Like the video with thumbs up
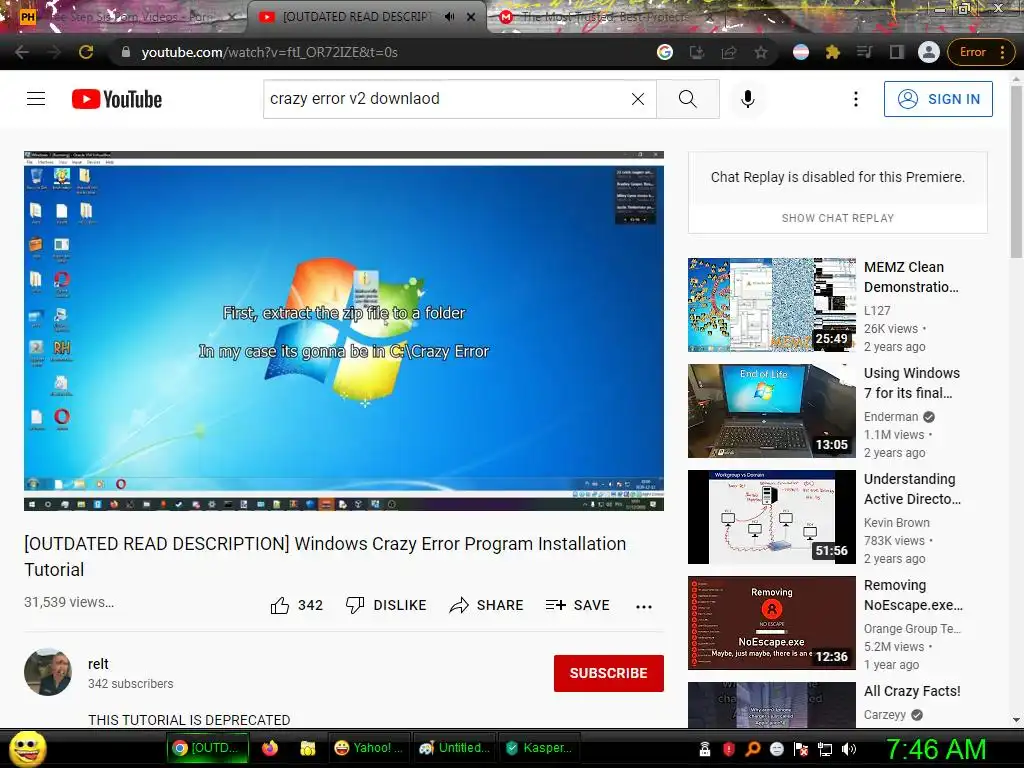1024x768 pixels. [x=296, y=605]
